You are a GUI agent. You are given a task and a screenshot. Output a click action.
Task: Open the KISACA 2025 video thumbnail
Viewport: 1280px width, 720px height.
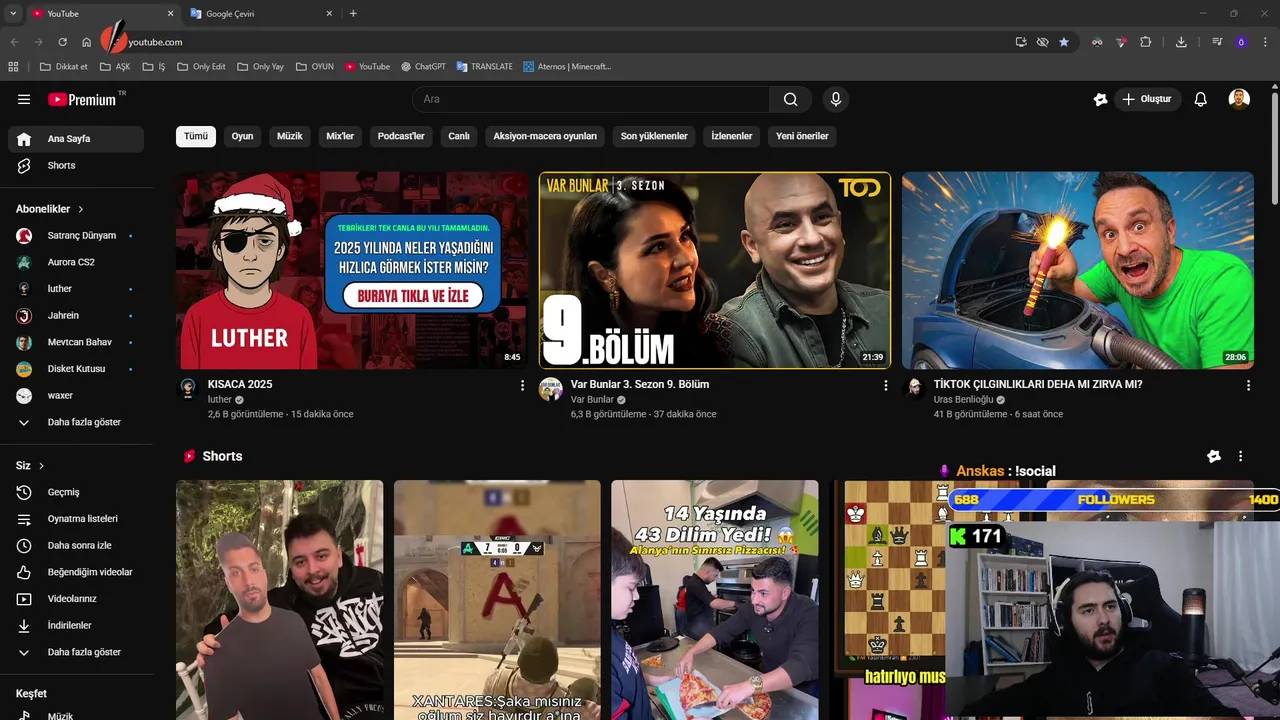[x=352, y=270]
